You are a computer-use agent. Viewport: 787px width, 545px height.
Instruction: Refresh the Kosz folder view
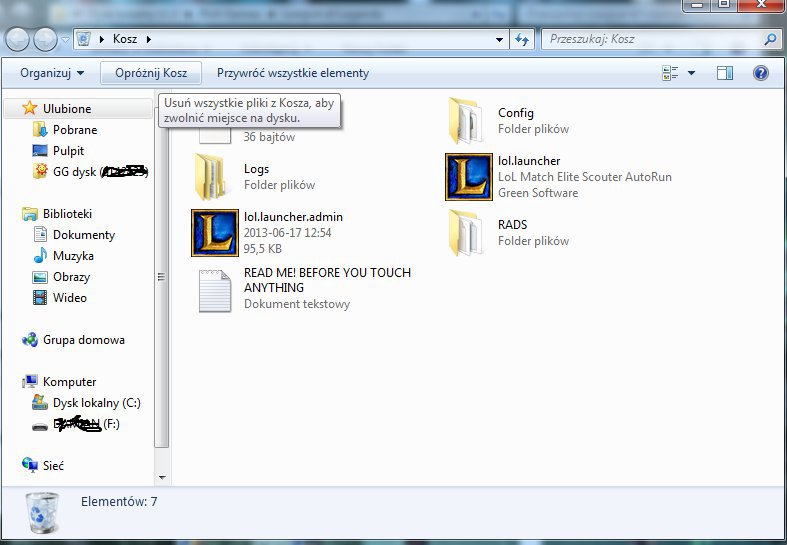tap(522, 39)
